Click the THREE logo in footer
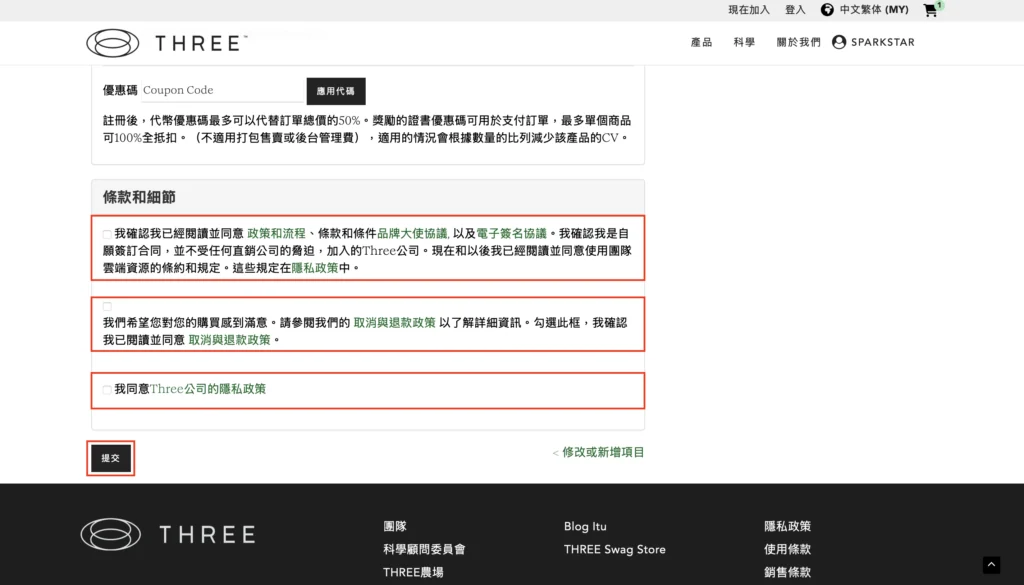The image size is (1024, 585). coord(168,534)
